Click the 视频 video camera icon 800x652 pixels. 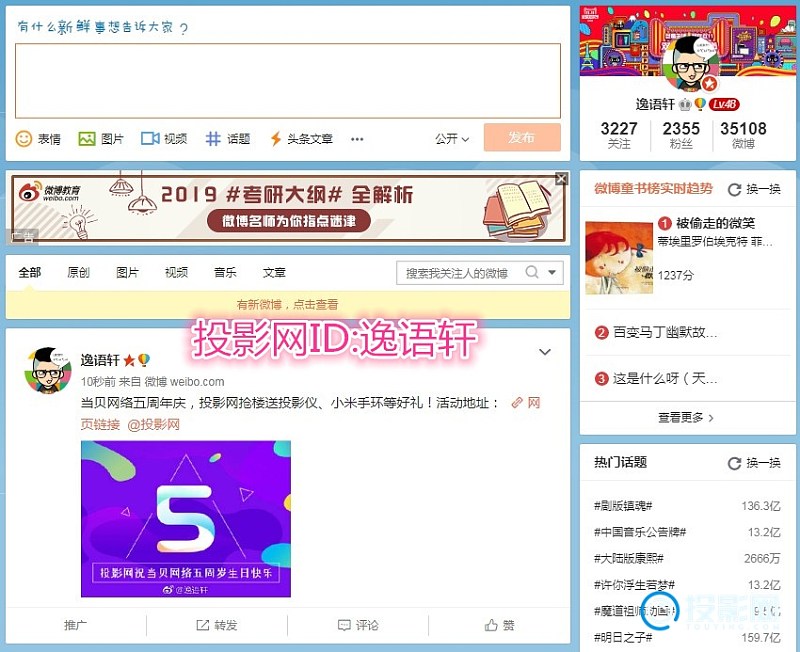(150, 139)
